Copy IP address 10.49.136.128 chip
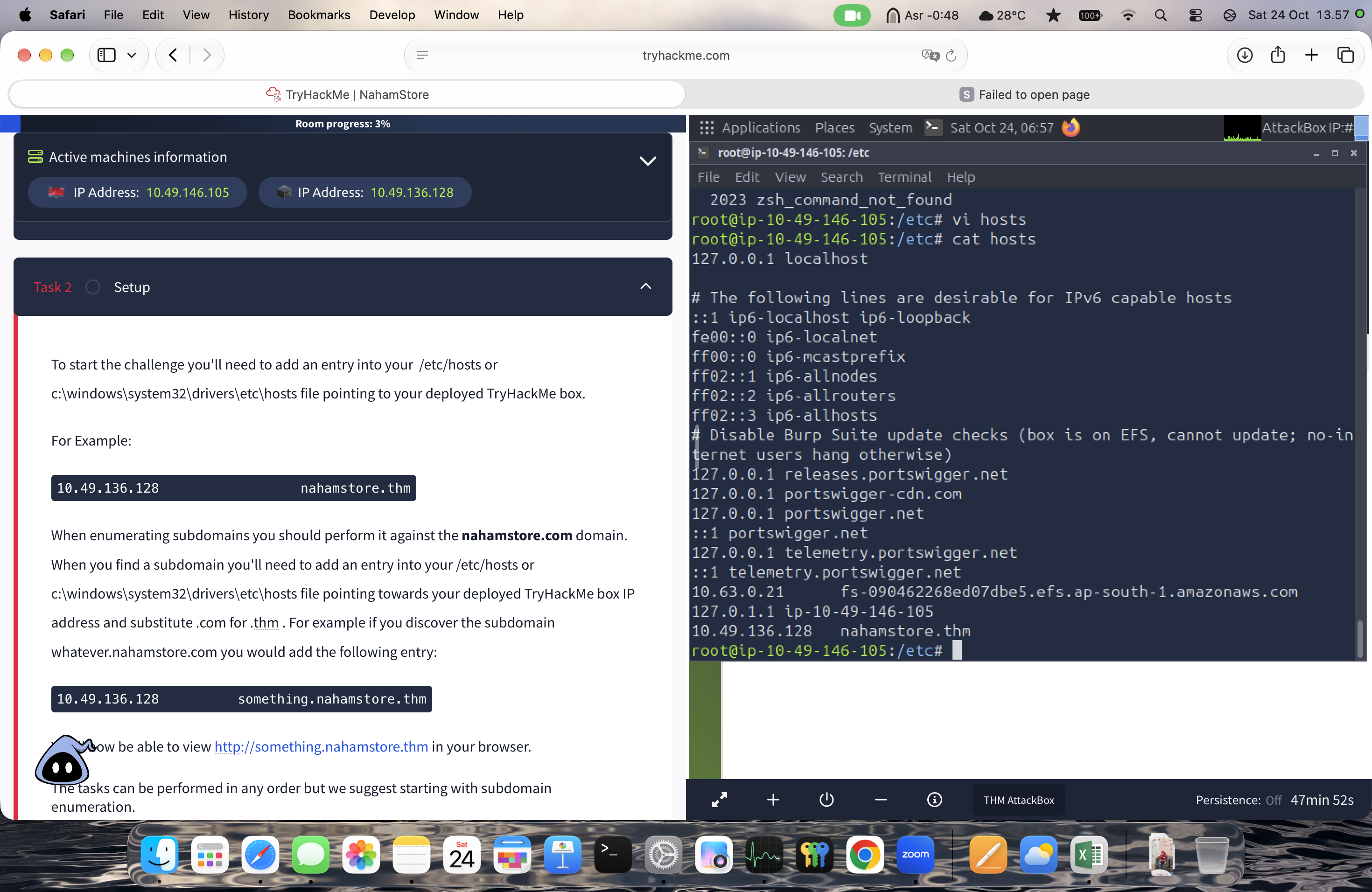 pyautogui.click(x=364, y=193)
